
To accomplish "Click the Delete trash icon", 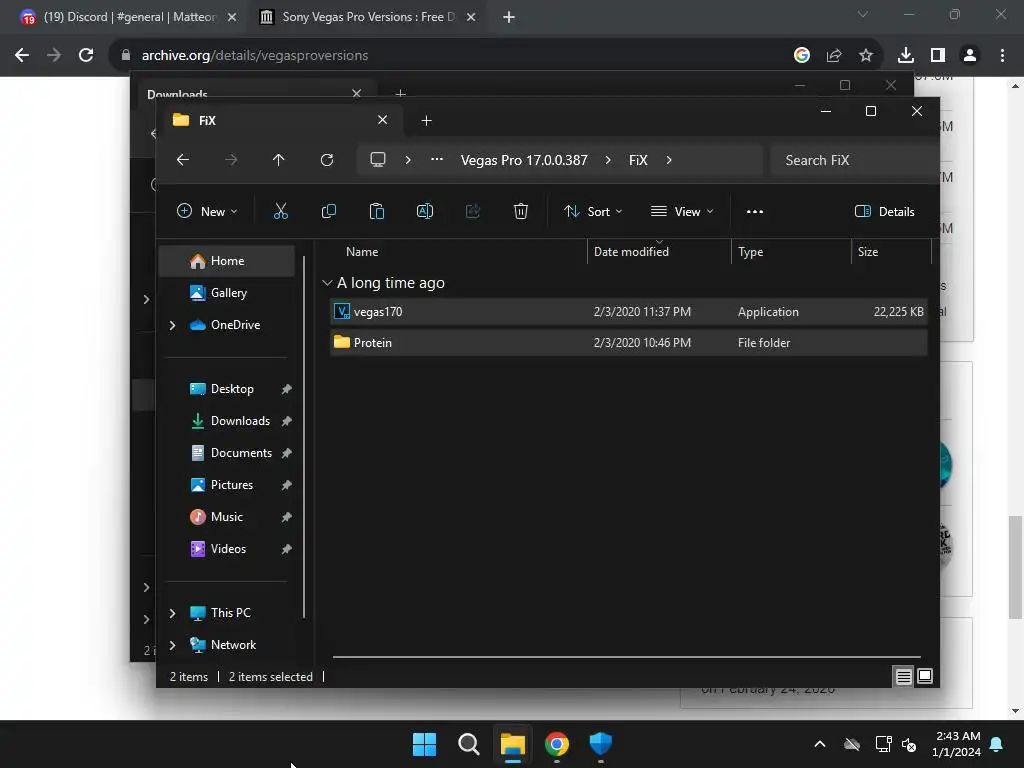I will [x=520, y=211].
